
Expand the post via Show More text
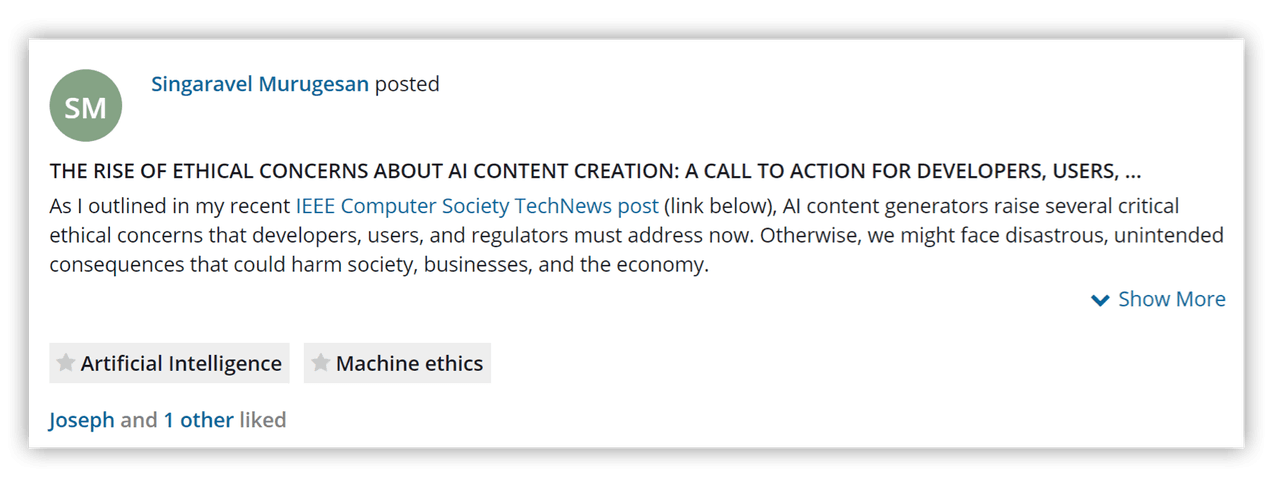point(1171,299)
